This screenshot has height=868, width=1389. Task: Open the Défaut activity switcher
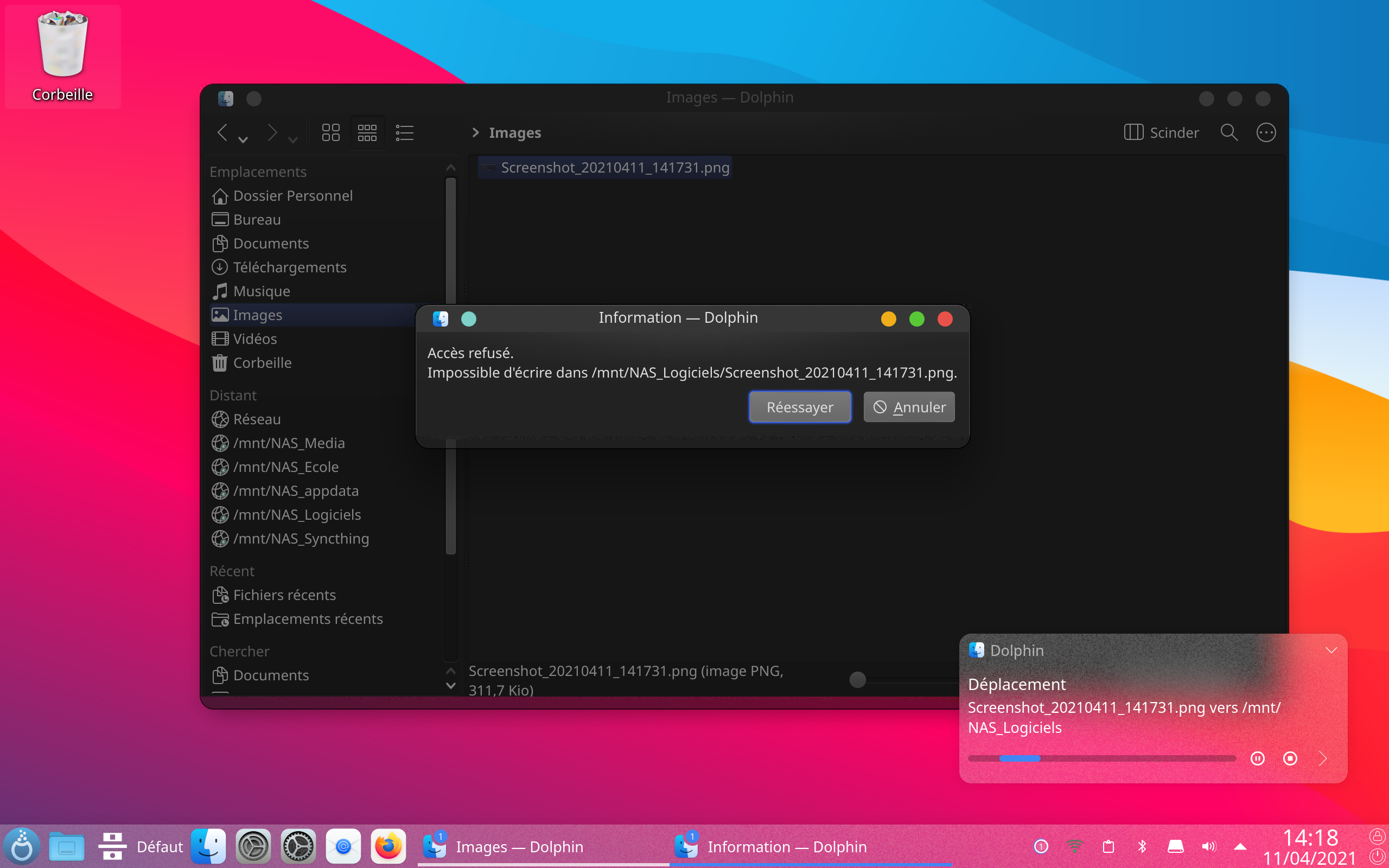(140, 847)
